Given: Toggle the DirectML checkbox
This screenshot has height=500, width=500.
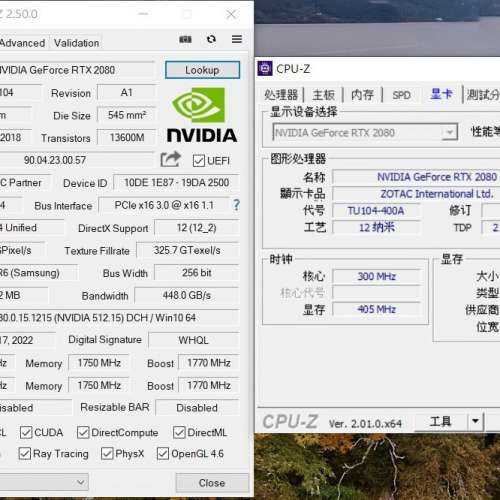Looking at the screenshot, I should click(x=179, y=432).
